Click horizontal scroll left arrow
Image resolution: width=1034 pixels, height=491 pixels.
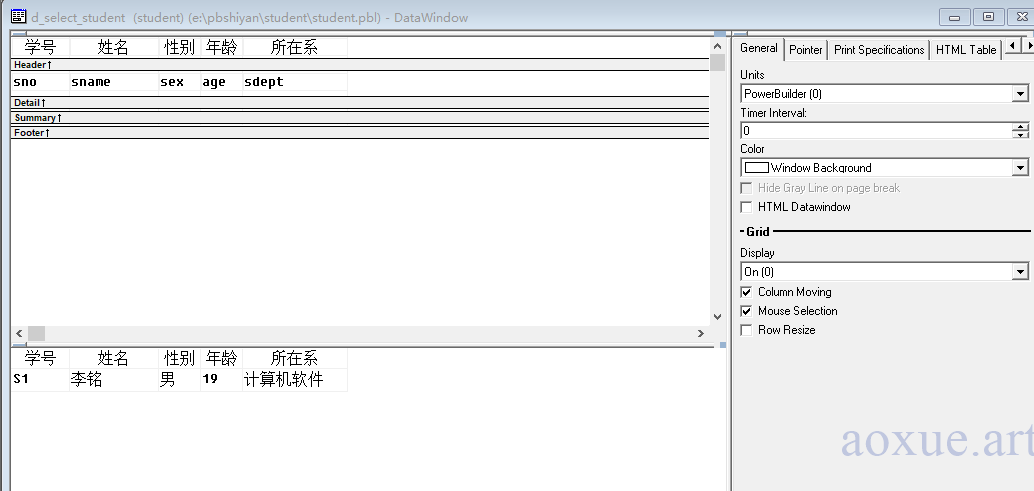click(19, 333)
